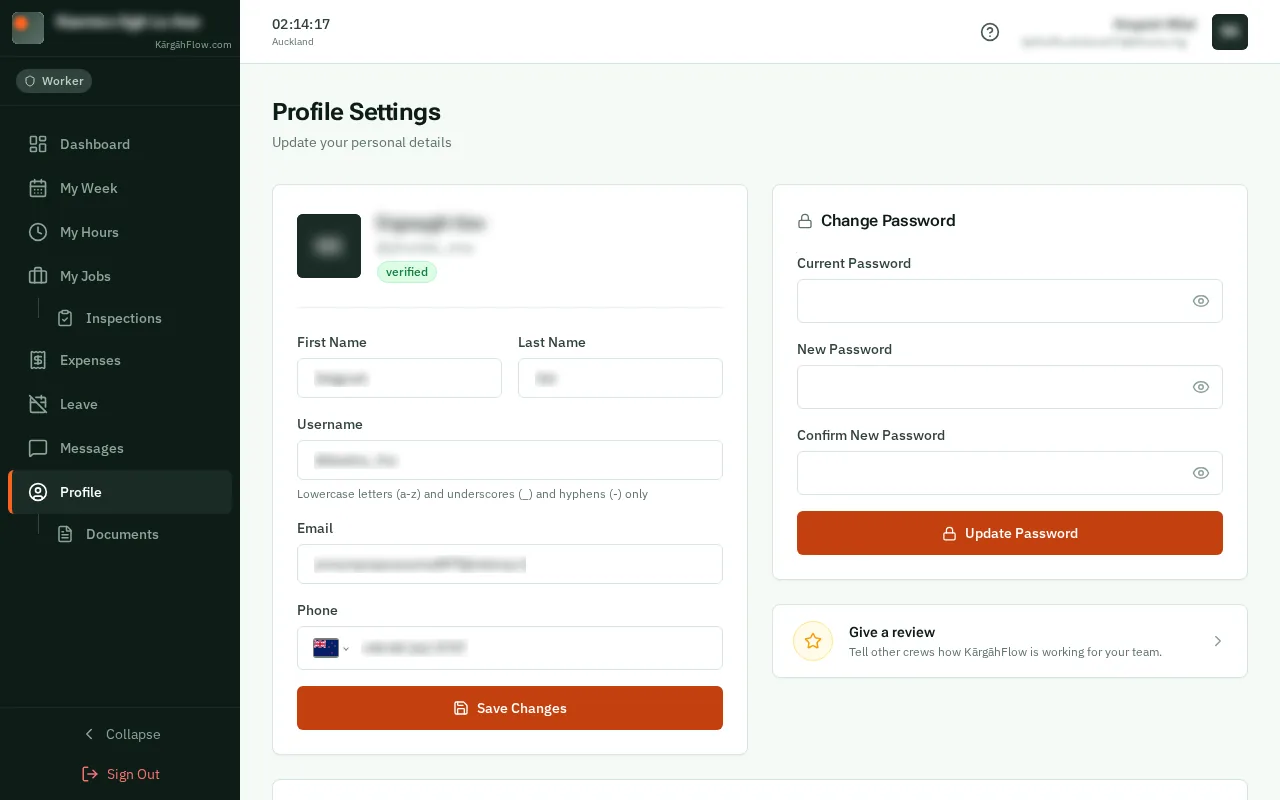Open My Hours clock icon

38,232
